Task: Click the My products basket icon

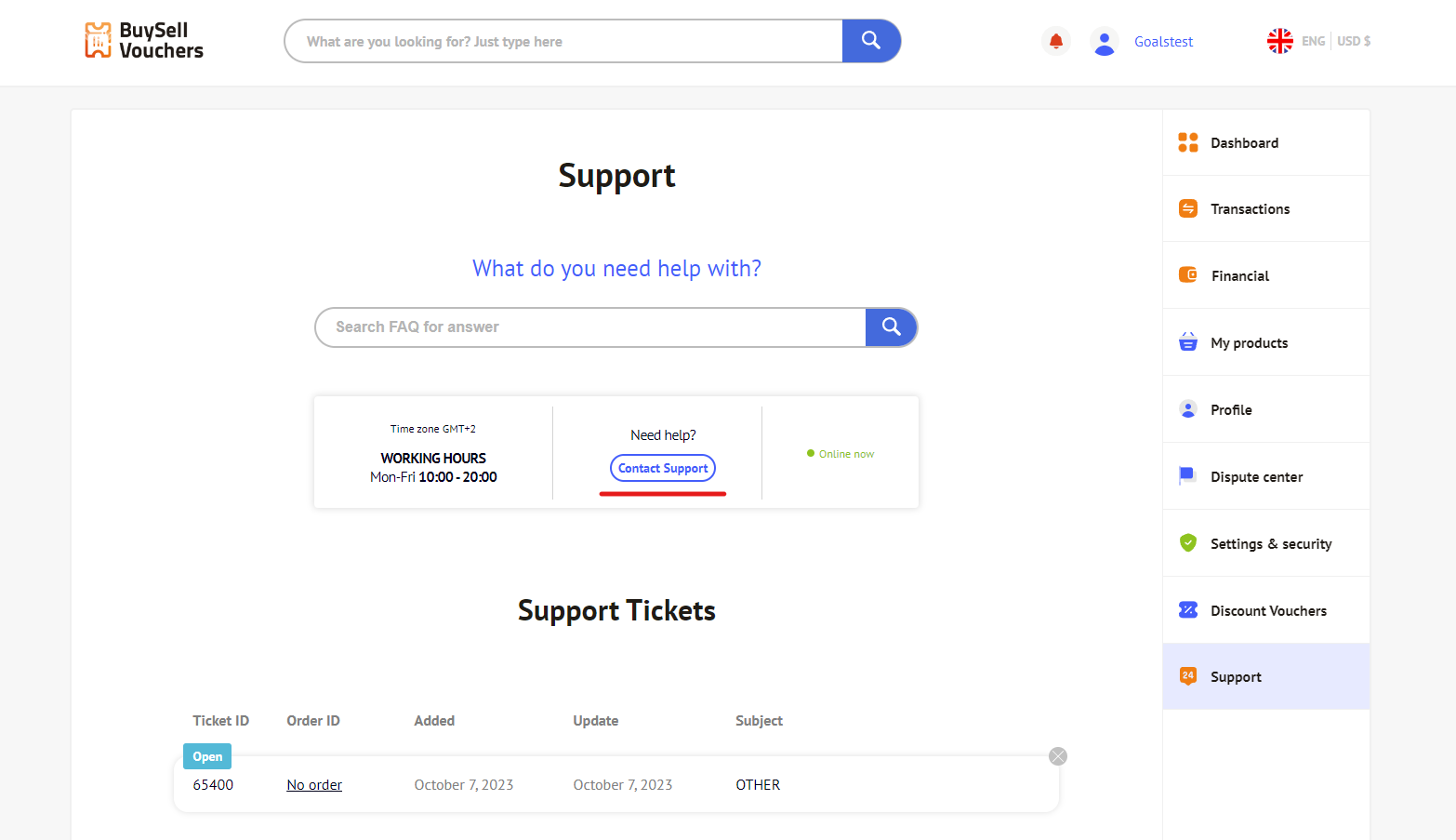Action: pyautogui.click(x=1188, y=341)
